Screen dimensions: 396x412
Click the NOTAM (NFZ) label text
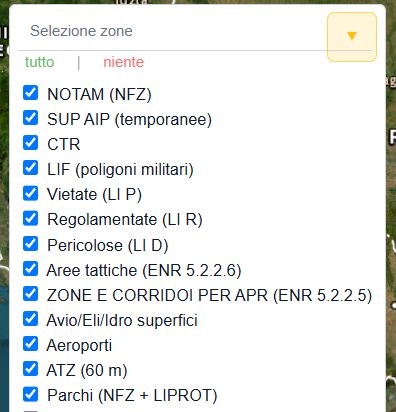(99, 94)
